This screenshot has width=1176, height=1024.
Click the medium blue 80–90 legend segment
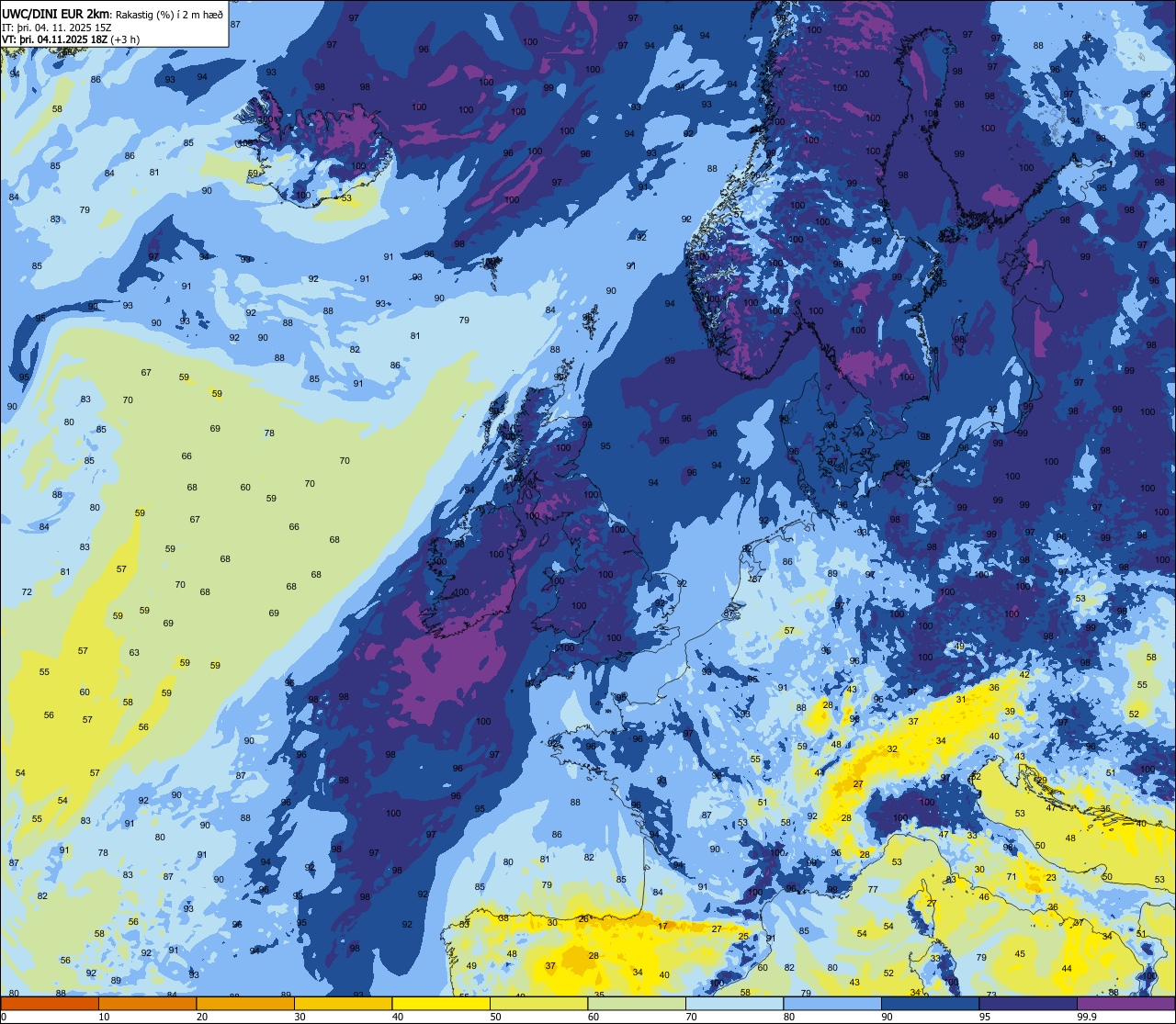point(832,1003)
